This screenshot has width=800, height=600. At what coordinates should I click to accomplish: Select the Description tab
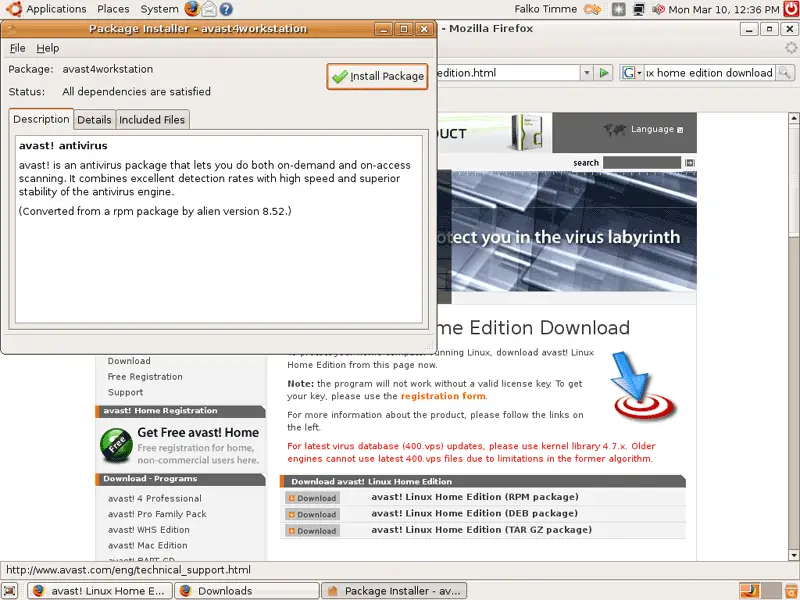coord(41,119)
